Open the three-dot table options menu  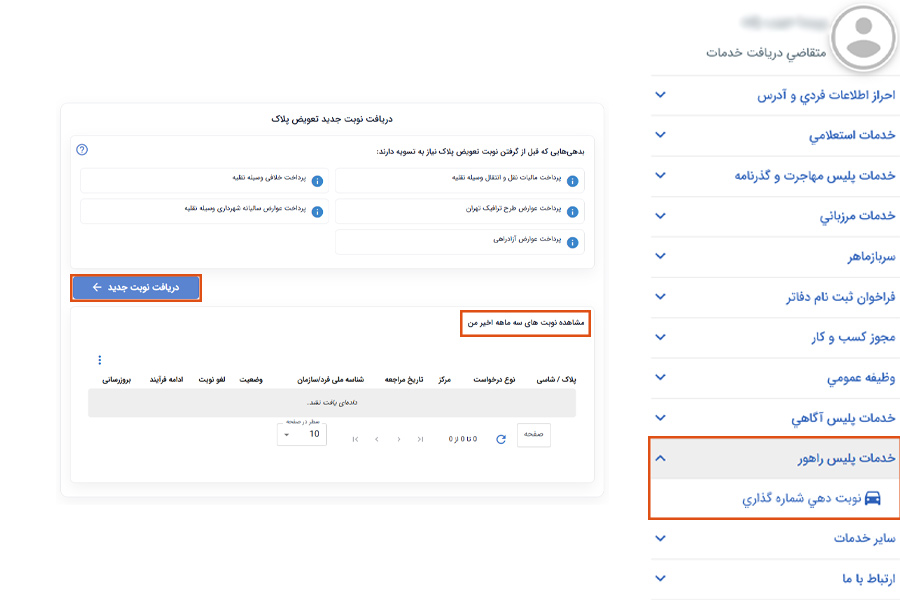pos(99,360)
